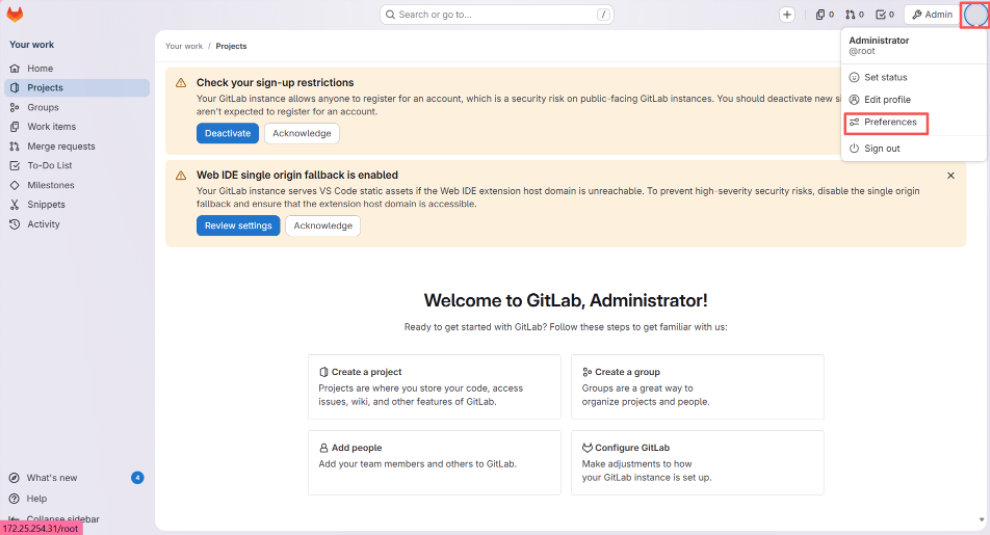Click the Home icon in sidebar
Screen dimensions: 990x535
point(15,68)
